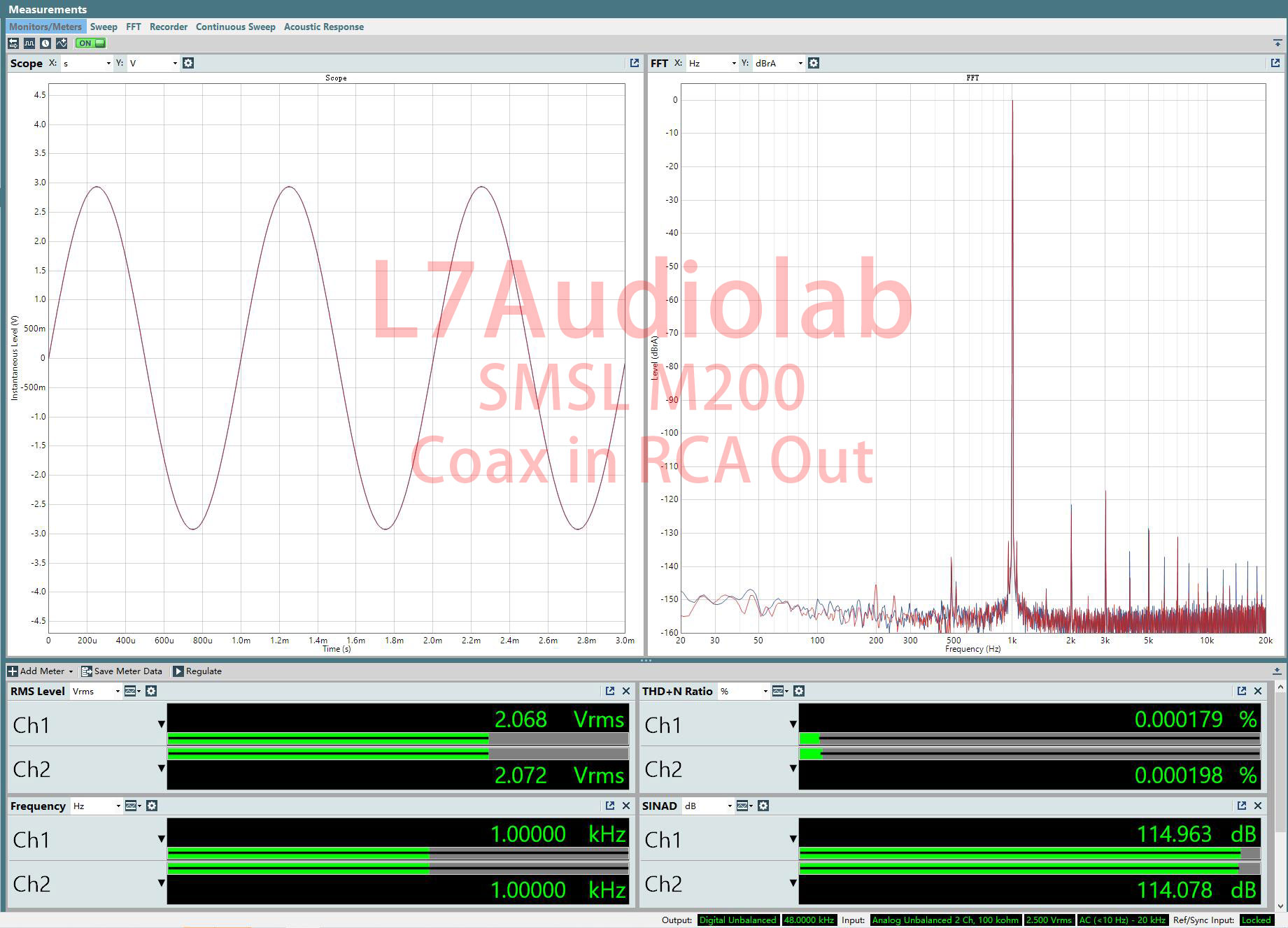Open the FFT X-axis Hz dropdown
Screen dimensions: 1288x928
click(712, 63)
